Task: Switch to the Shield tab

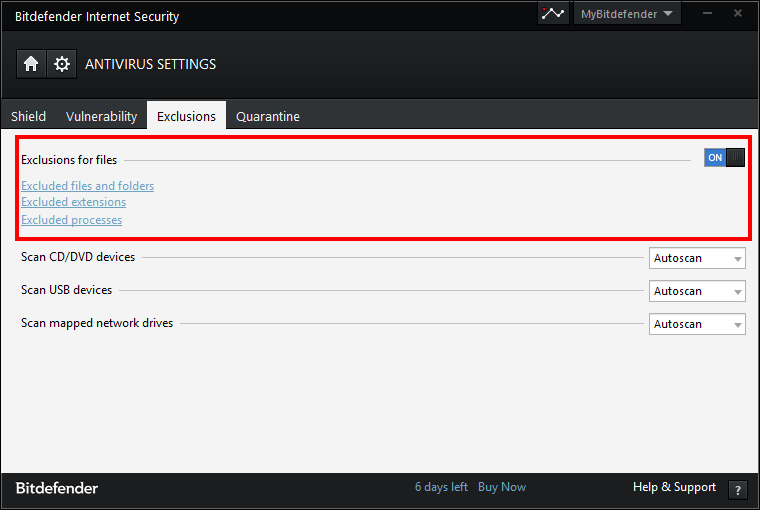Action: (28, 116)
